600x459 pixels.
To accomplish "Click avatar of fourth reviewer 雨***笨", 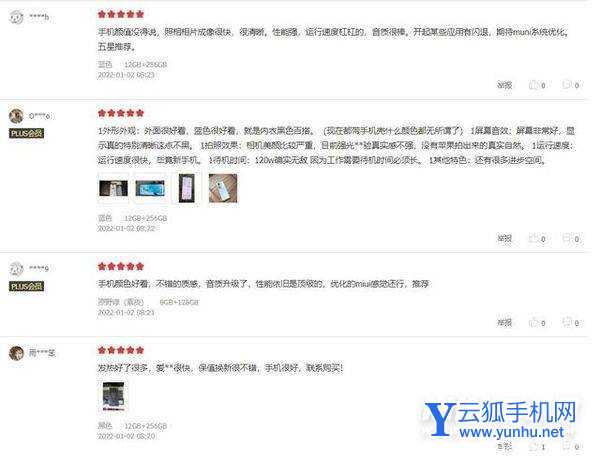I will point(16,353).
